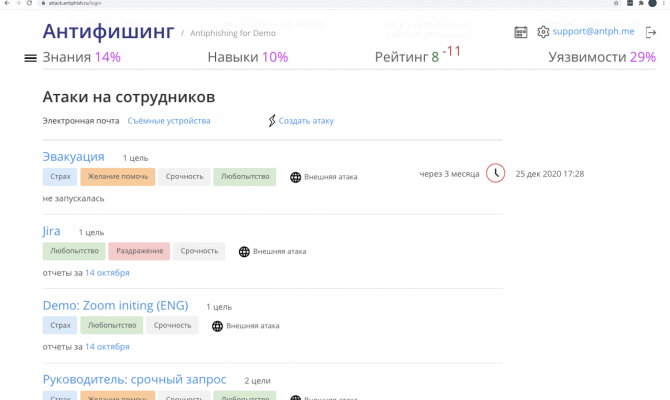Screen dimensions: 670x400
Task: Click the Антифишинг logo title
Action: pos(109,31)
